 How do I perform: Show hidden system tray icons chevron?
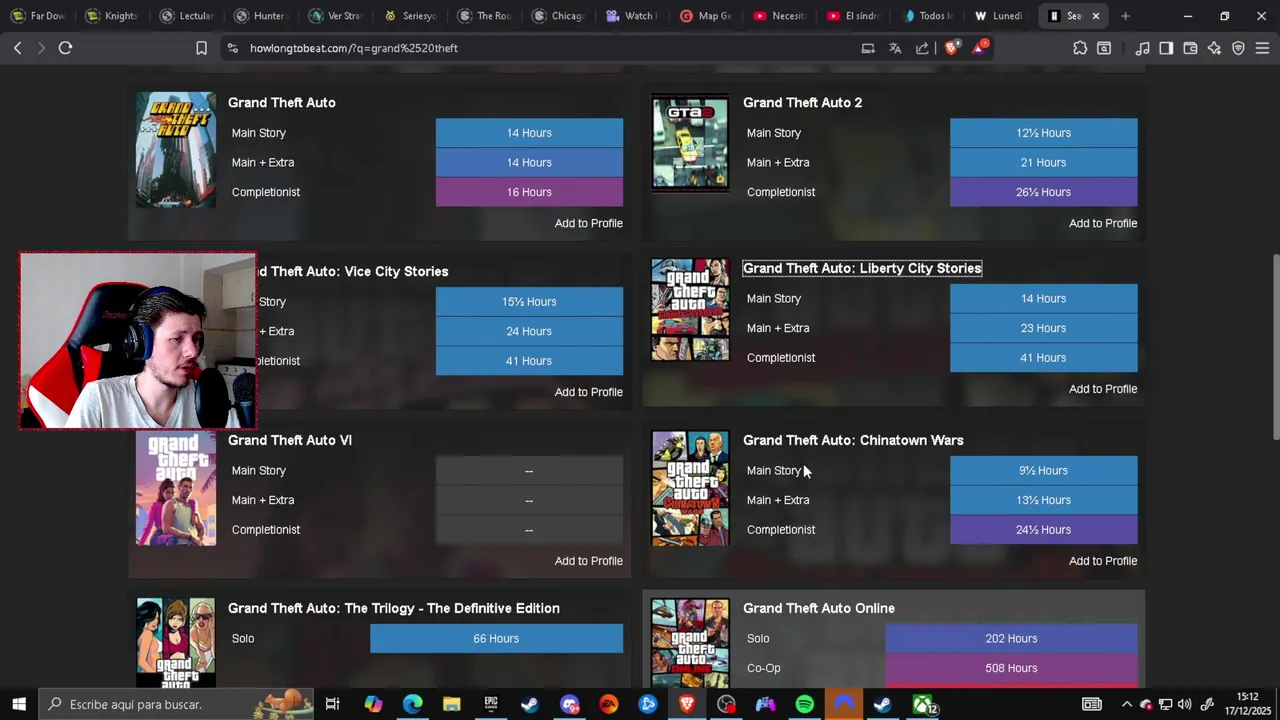point(1126,704)
